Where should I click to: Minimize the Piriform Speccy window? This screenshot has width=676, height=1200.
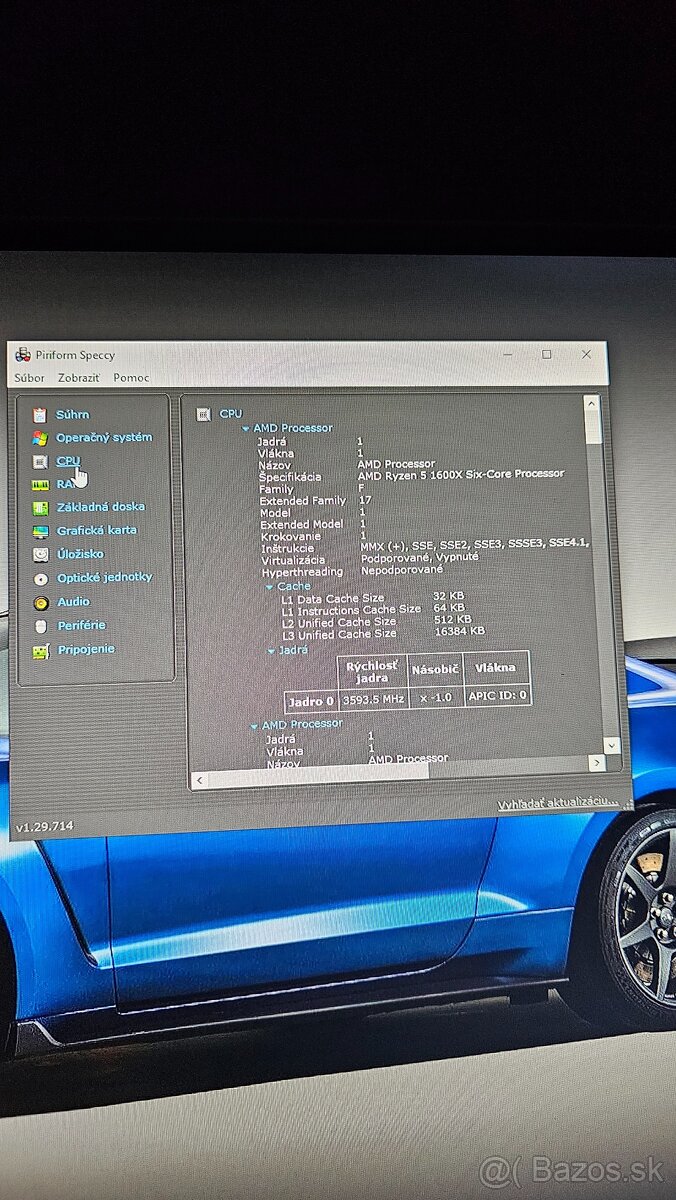508,355
